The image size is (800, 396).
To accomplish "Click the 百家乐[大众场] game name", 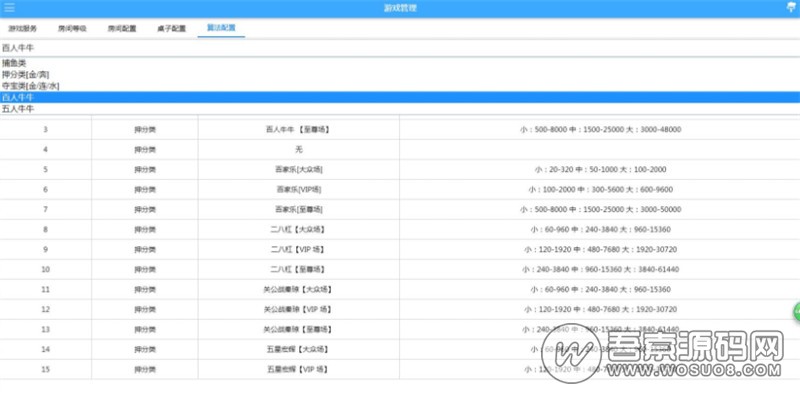I will (x=299, y=169).
